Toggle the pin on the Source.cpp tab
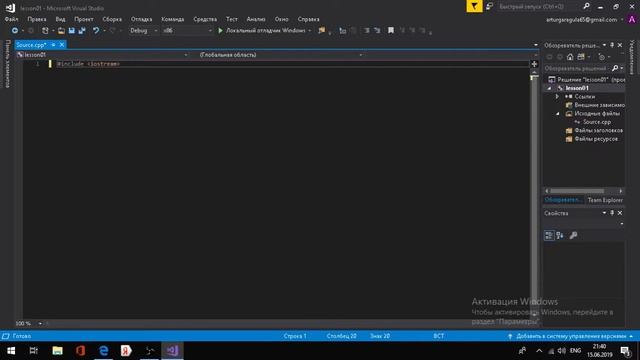Viewport: 640px width, 360px height. tap(53, 45)
